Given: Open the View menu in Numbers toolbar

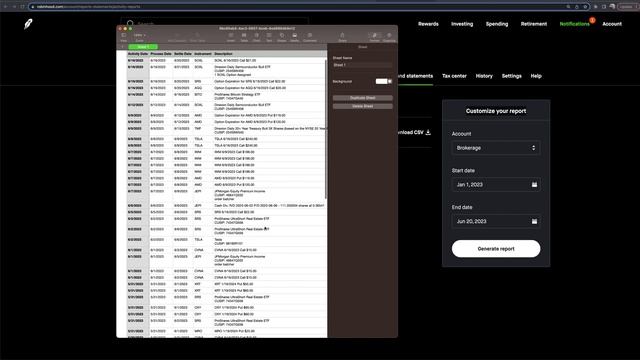Looking at the screenshot, I should pyautogui.click(x=124, y=37).
